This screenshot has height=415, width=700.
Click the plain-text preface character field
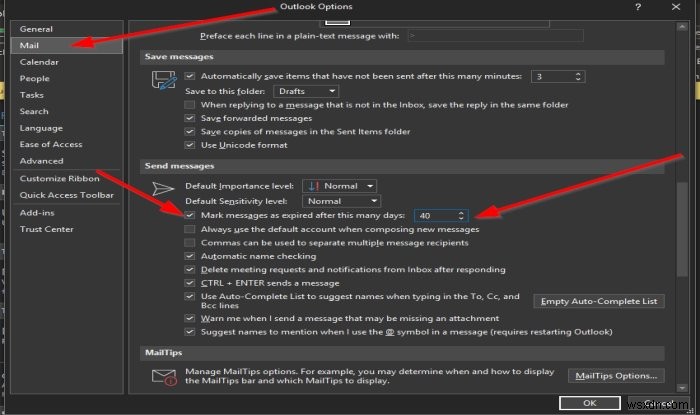[x=495, y=36]
